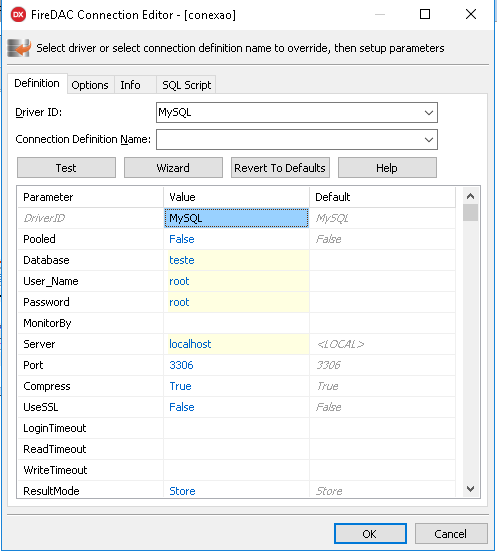Click the Default column header

click(382, 197)
